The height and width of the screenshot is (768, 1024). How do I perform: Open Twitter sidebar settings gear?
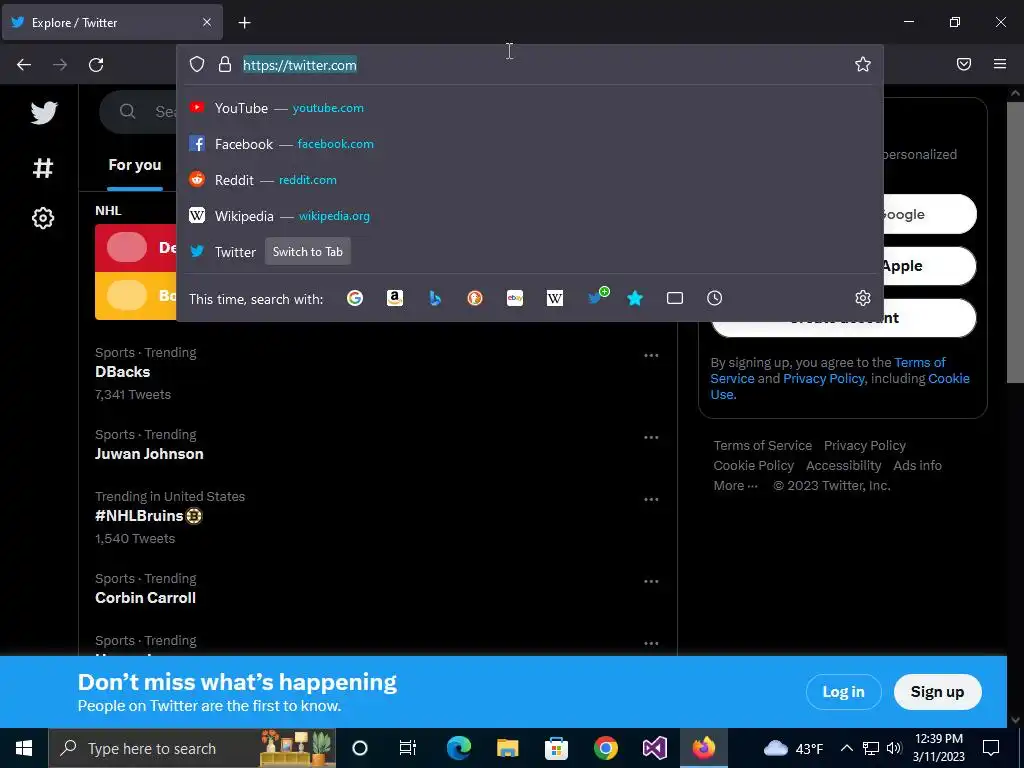(43, 218)
